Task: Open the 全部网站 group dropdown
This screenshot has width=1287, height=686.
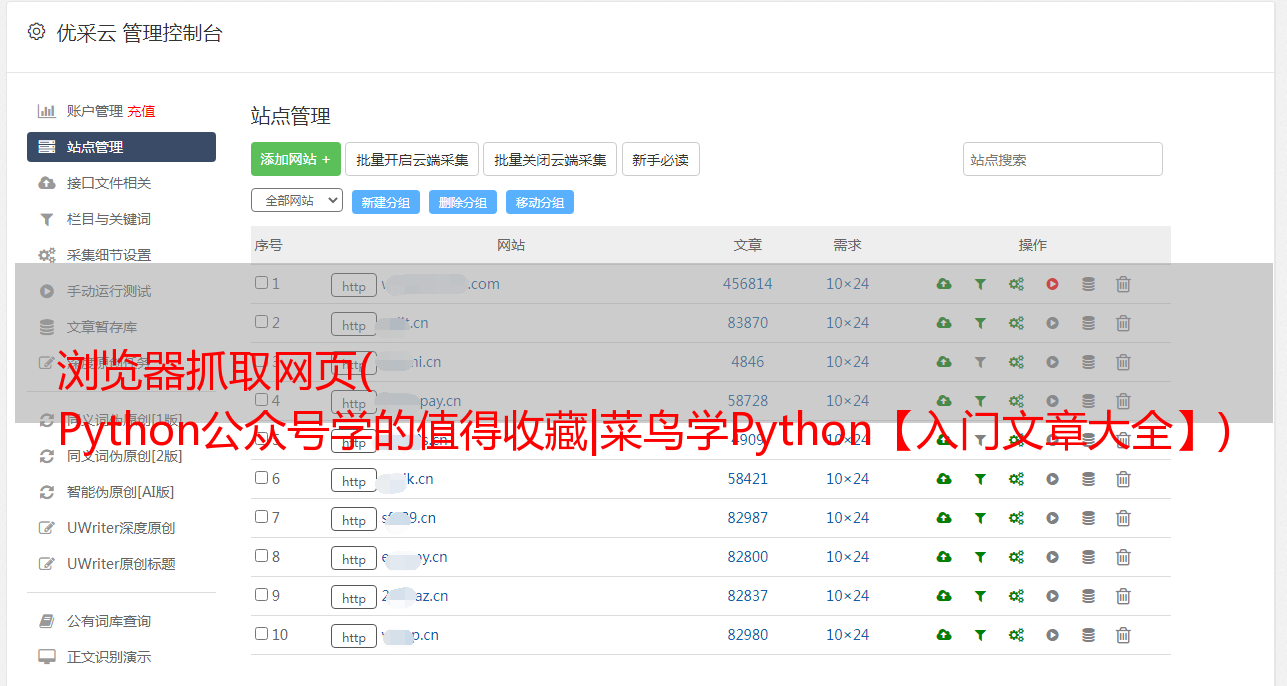Action: [x=297, y=200]
